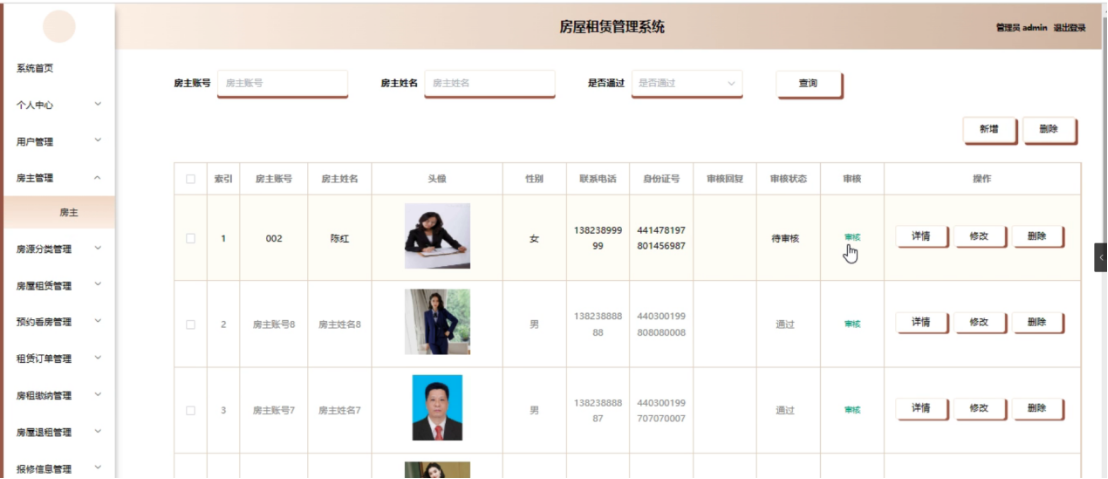
Task: Click the avatar photo of 房主姓名8
Action: [x=437, y=321]
